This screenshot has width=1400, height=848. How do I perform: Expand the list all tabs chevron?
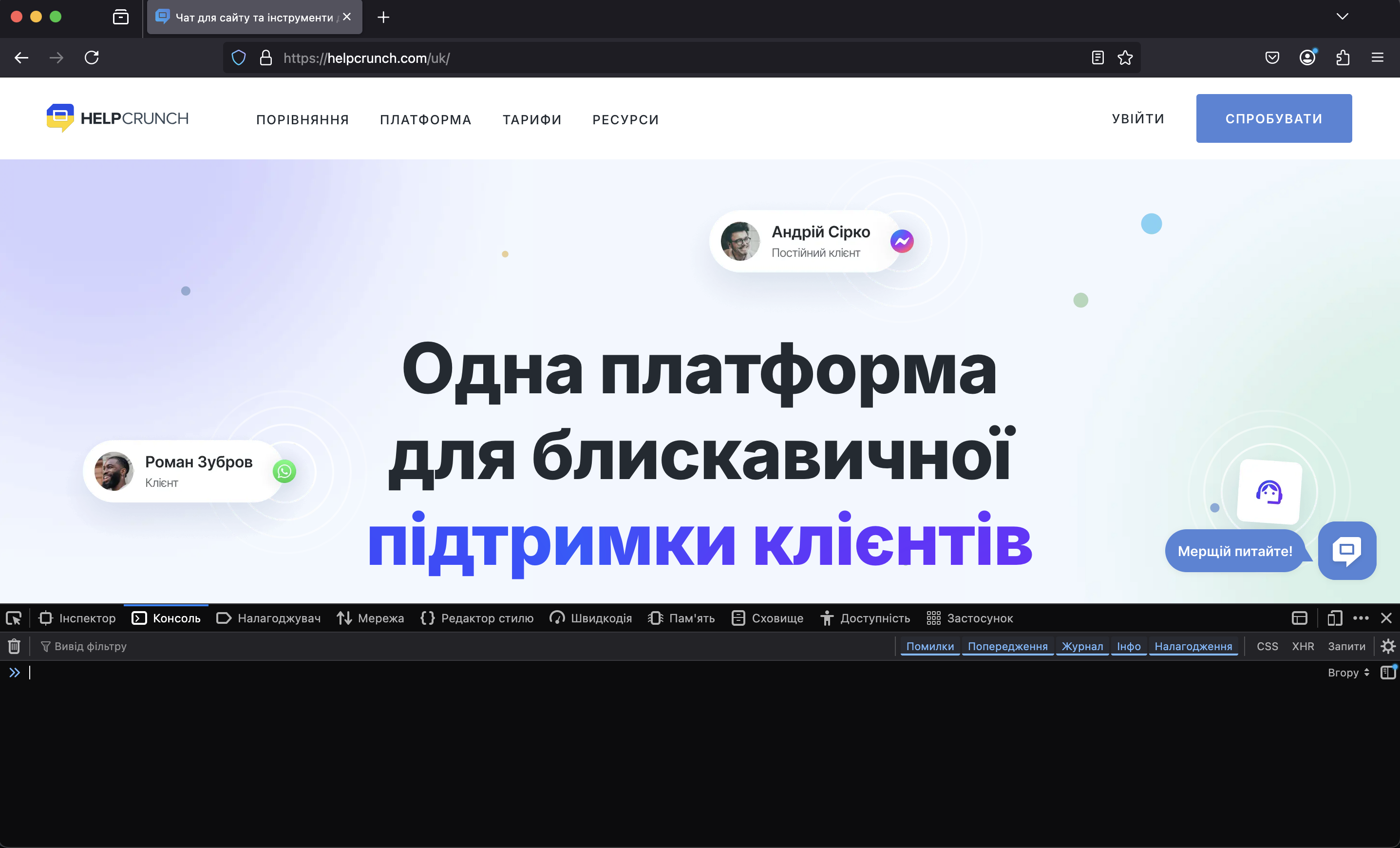coord(1342,17)
